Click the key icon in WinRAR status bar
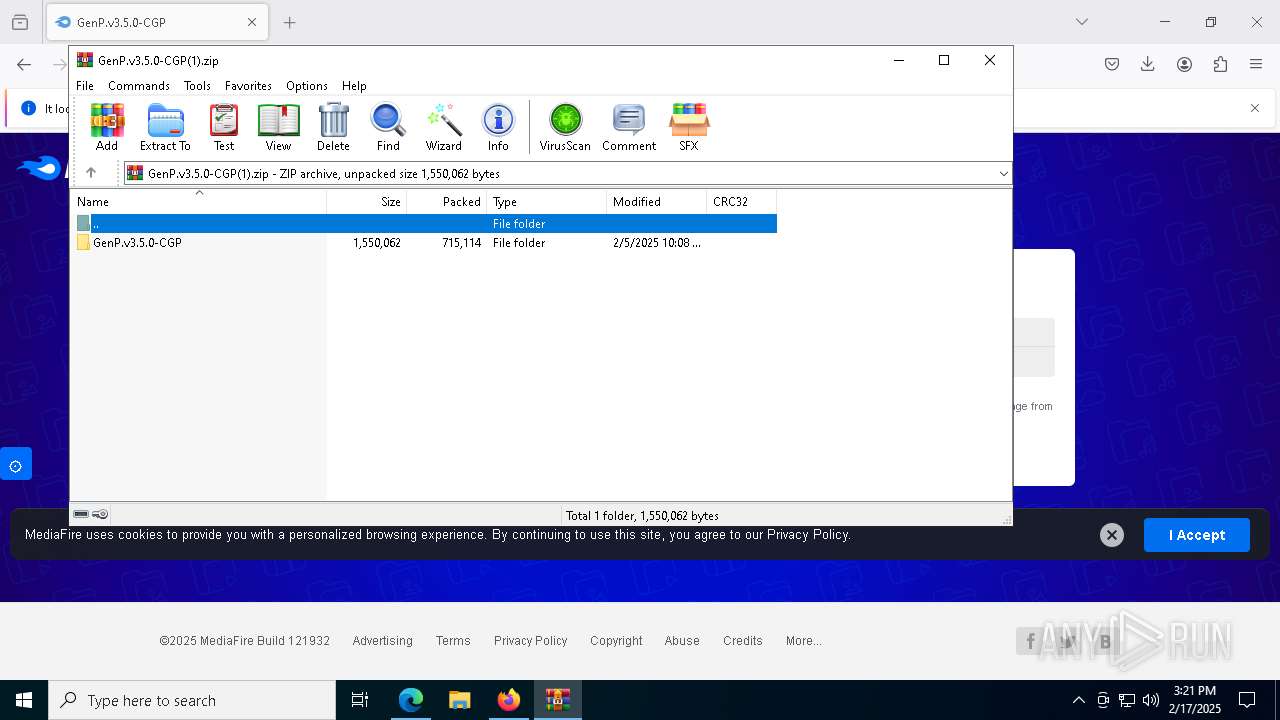 tap(100, 514)
